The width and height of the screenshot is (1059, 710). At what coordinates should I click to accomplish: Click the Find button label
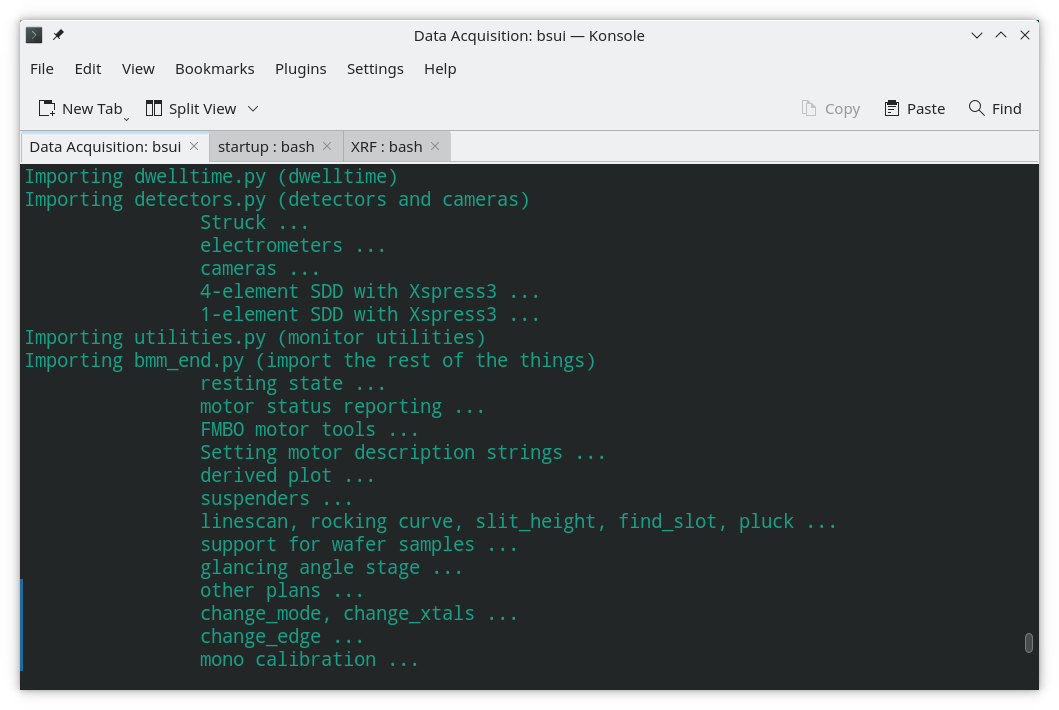[1006, 109]
